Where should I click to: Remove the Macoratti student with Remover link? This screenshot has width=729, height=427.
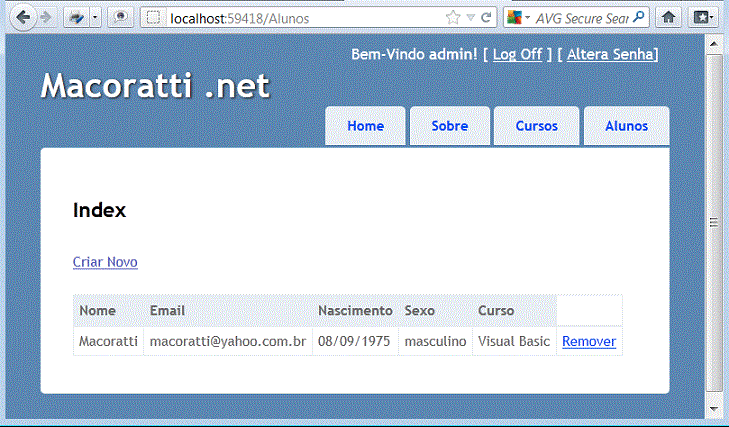(589, 341)
